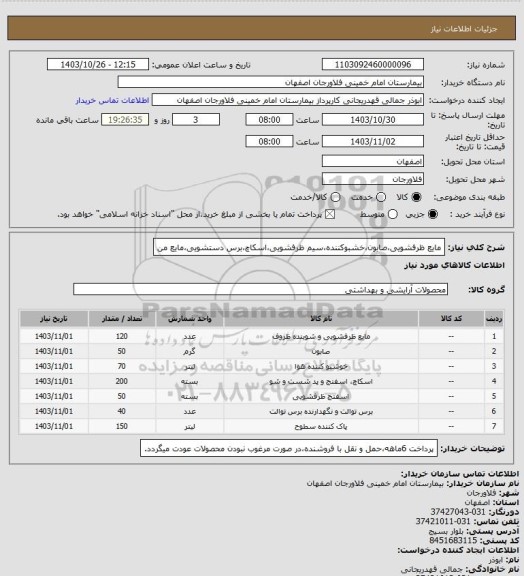Click the response deadline time 08:00 field
This screenshot has height=576, width=524.
tap(269, 120)
